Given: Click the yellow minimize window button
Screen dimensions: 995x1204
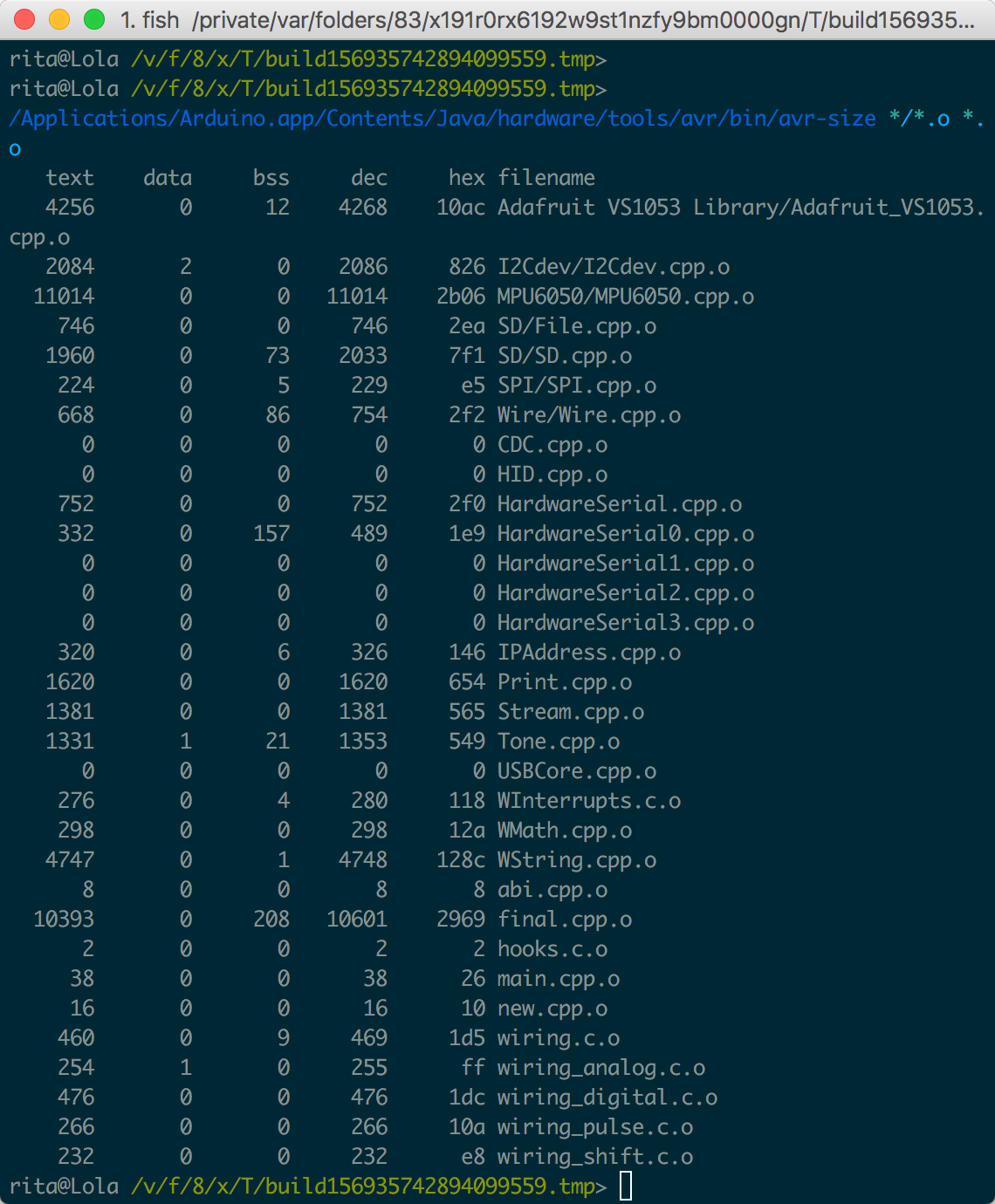Looking at the screenshot, I should [59, 18].
